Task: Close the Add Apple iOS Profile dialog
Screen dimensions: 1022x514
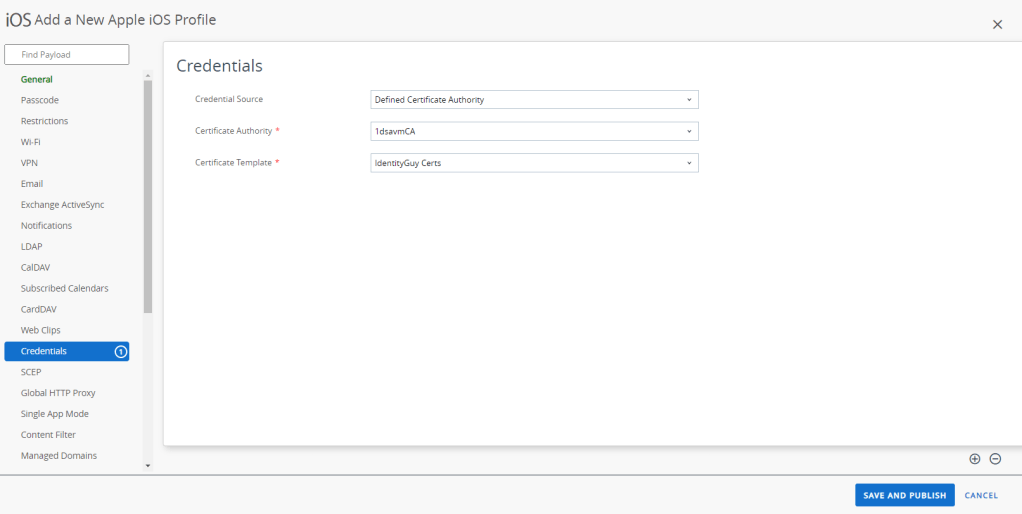Action: coord(997,24)
